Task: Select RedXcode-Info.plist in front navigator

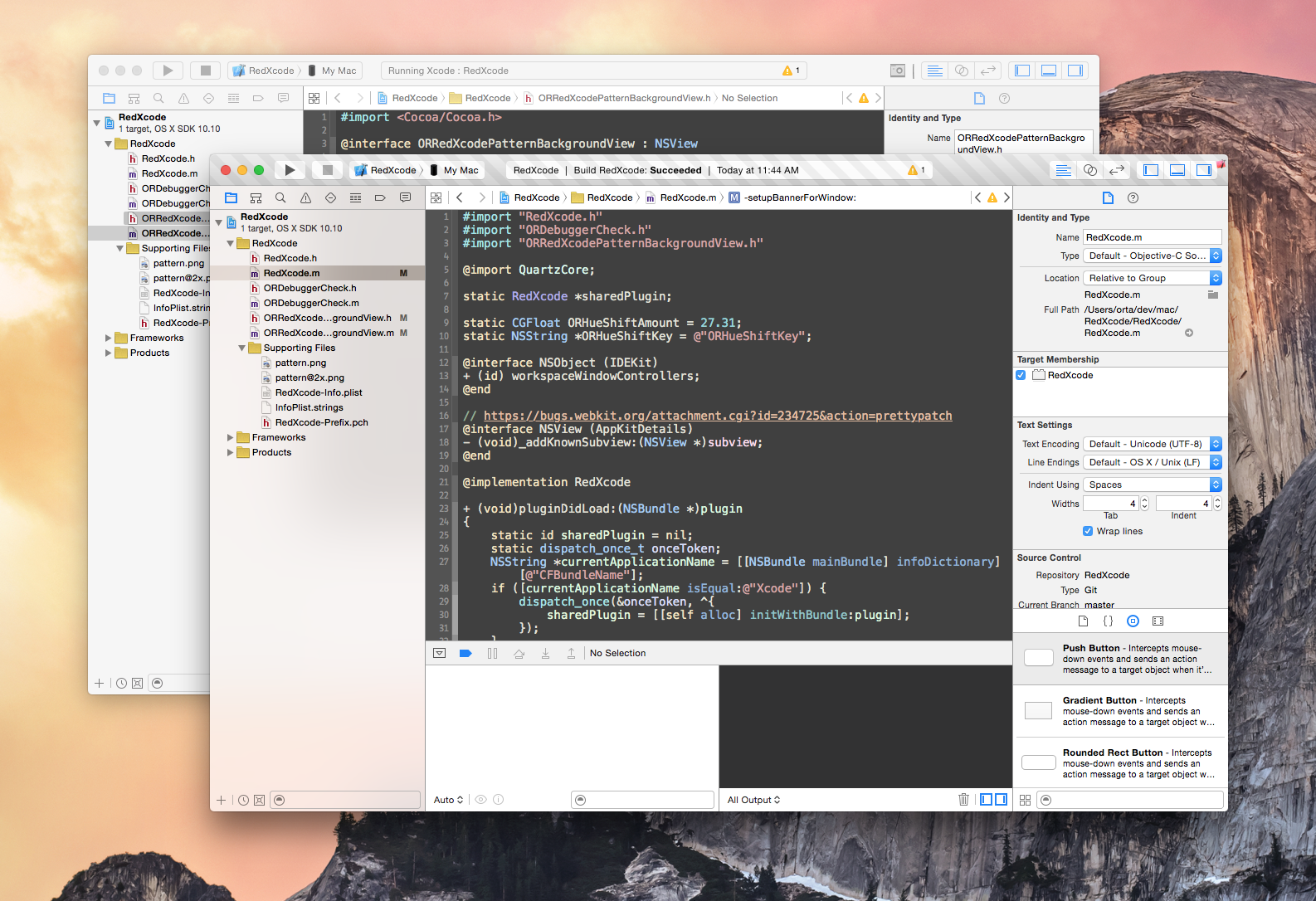Action: tap(319, 392)
